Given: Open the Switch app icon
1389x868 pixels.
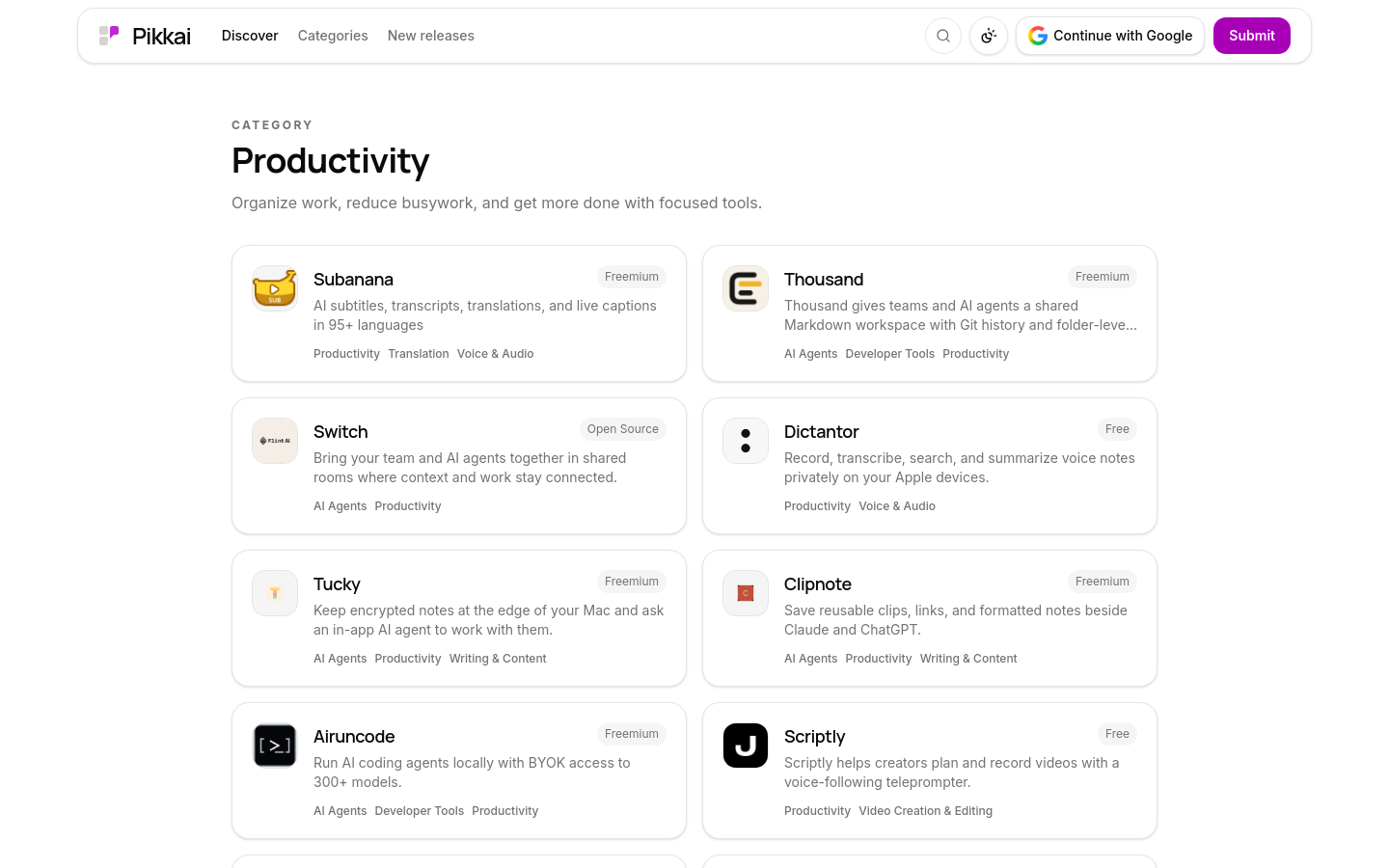Looking at the screenshot, I should point(275,441).
